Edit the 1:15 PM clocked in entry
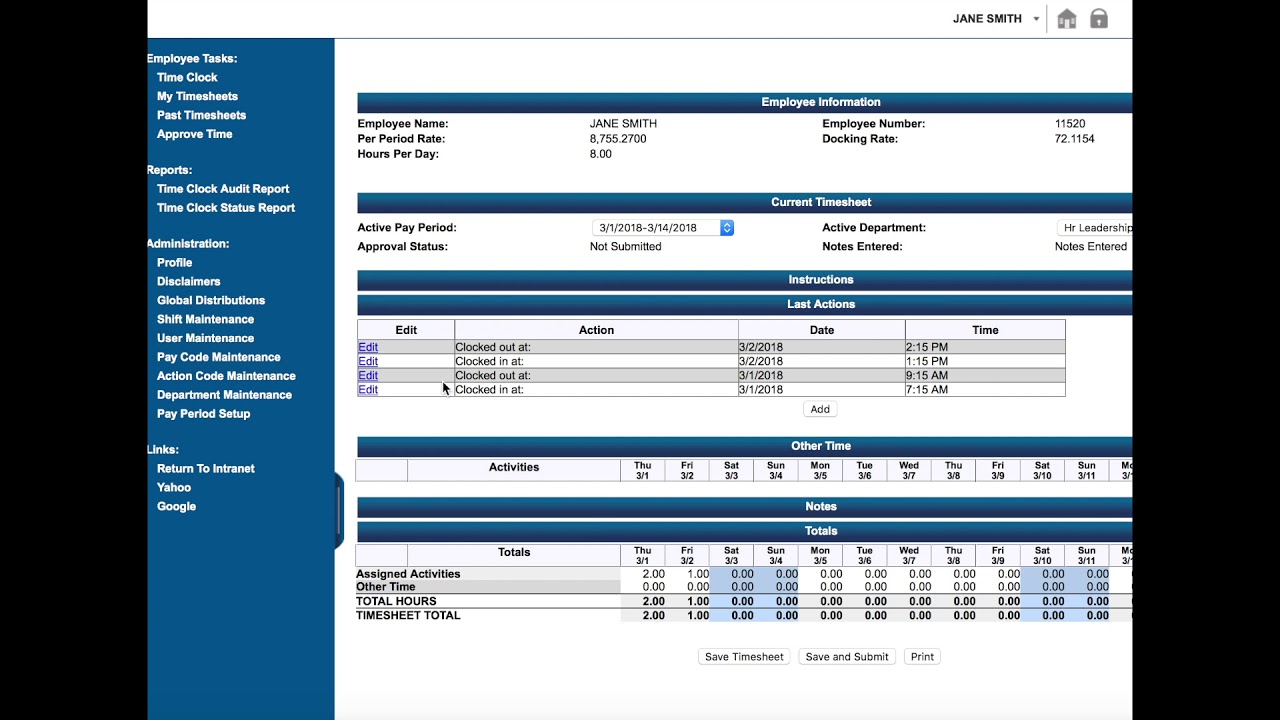Viewport: 1280px width, 720px height. [x=368, y=361]
